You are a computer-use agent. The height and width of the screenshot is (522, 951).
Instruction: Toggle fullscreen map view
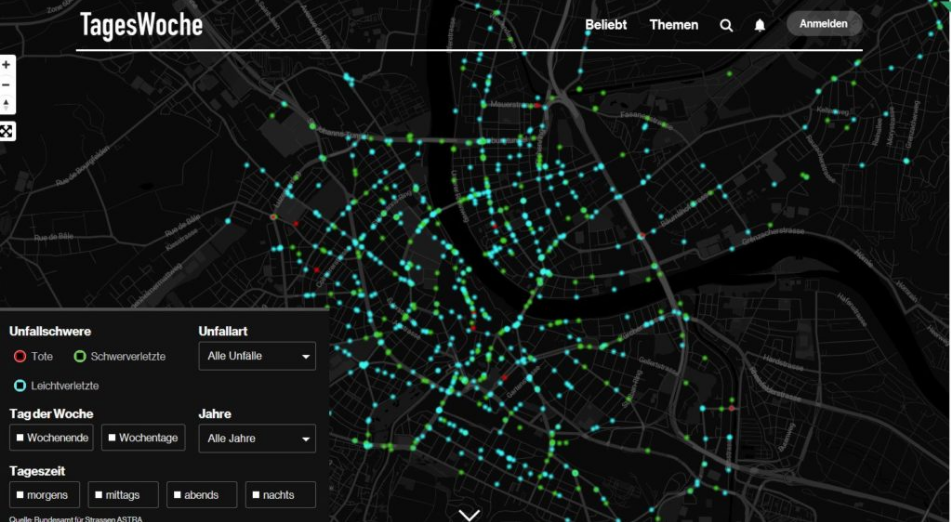point(7,131)
